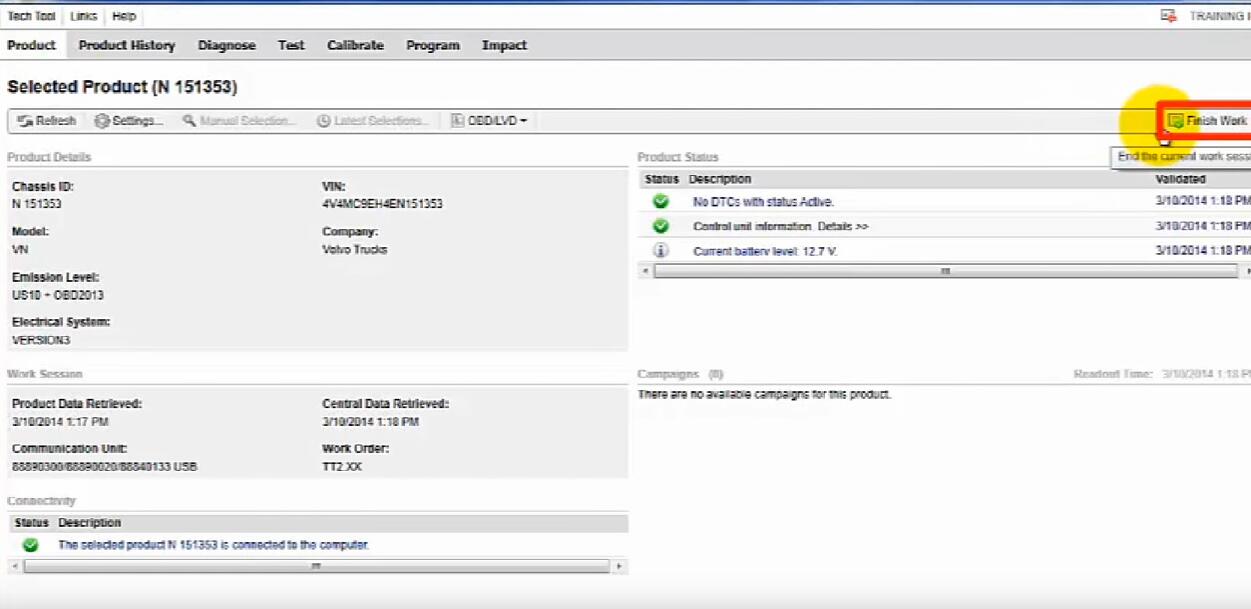Click the Campaigns 'Readout Time' label
Screen dimensions: 1251x609
click(1115, 374)
